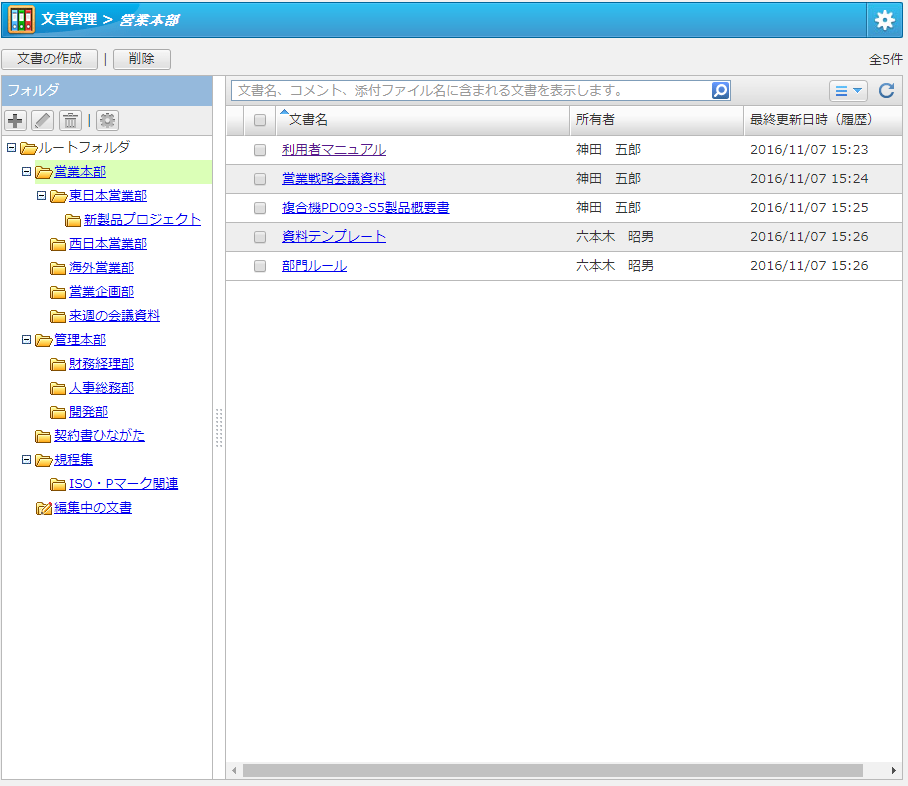Sort by 最終更新日時 column header
Image resolution: width=908 pixels, height=786 pixels.
[x=810, y=120]
